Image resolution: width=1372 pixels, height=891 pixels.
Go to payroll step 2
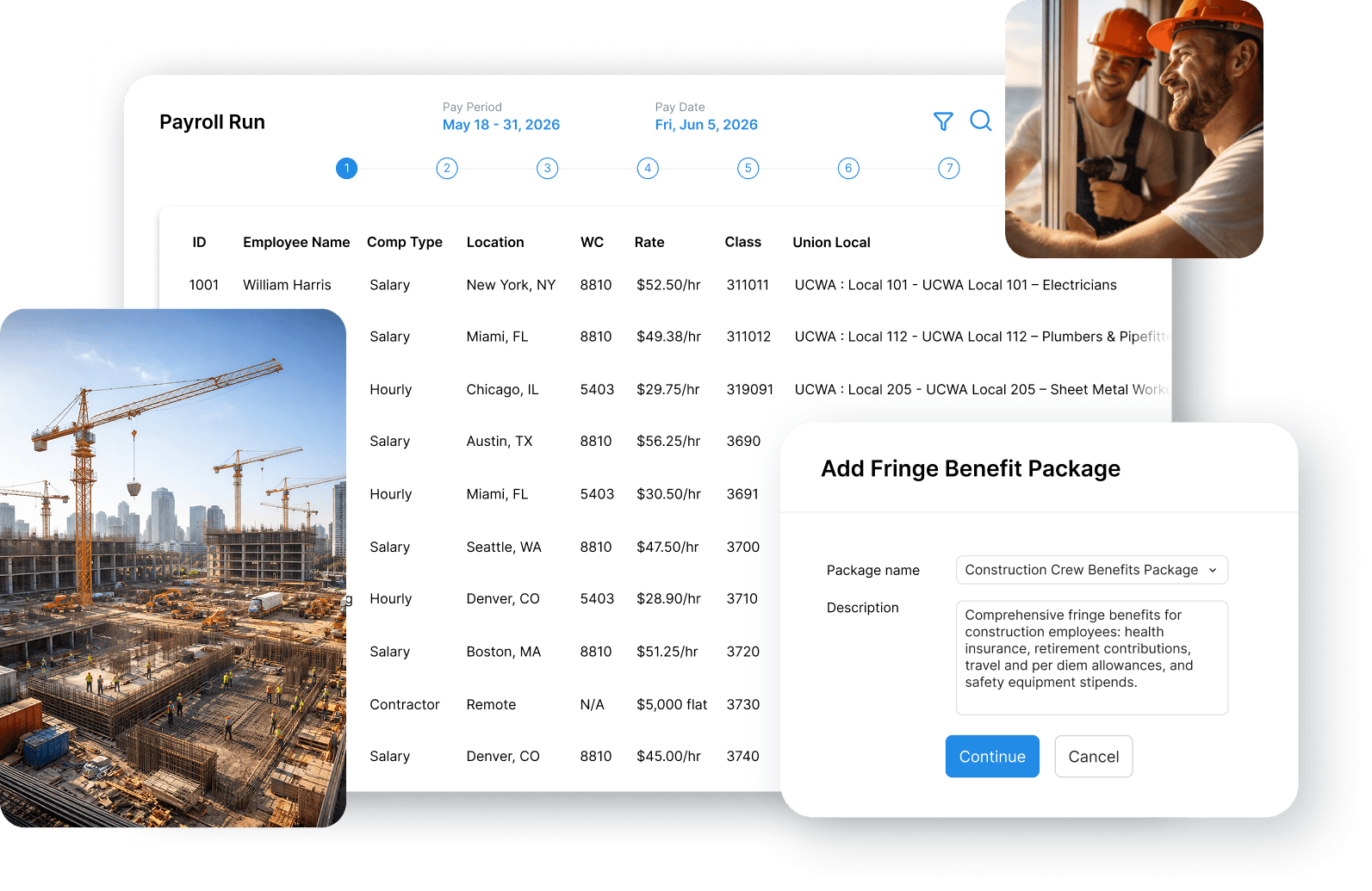tap(447, 169)
